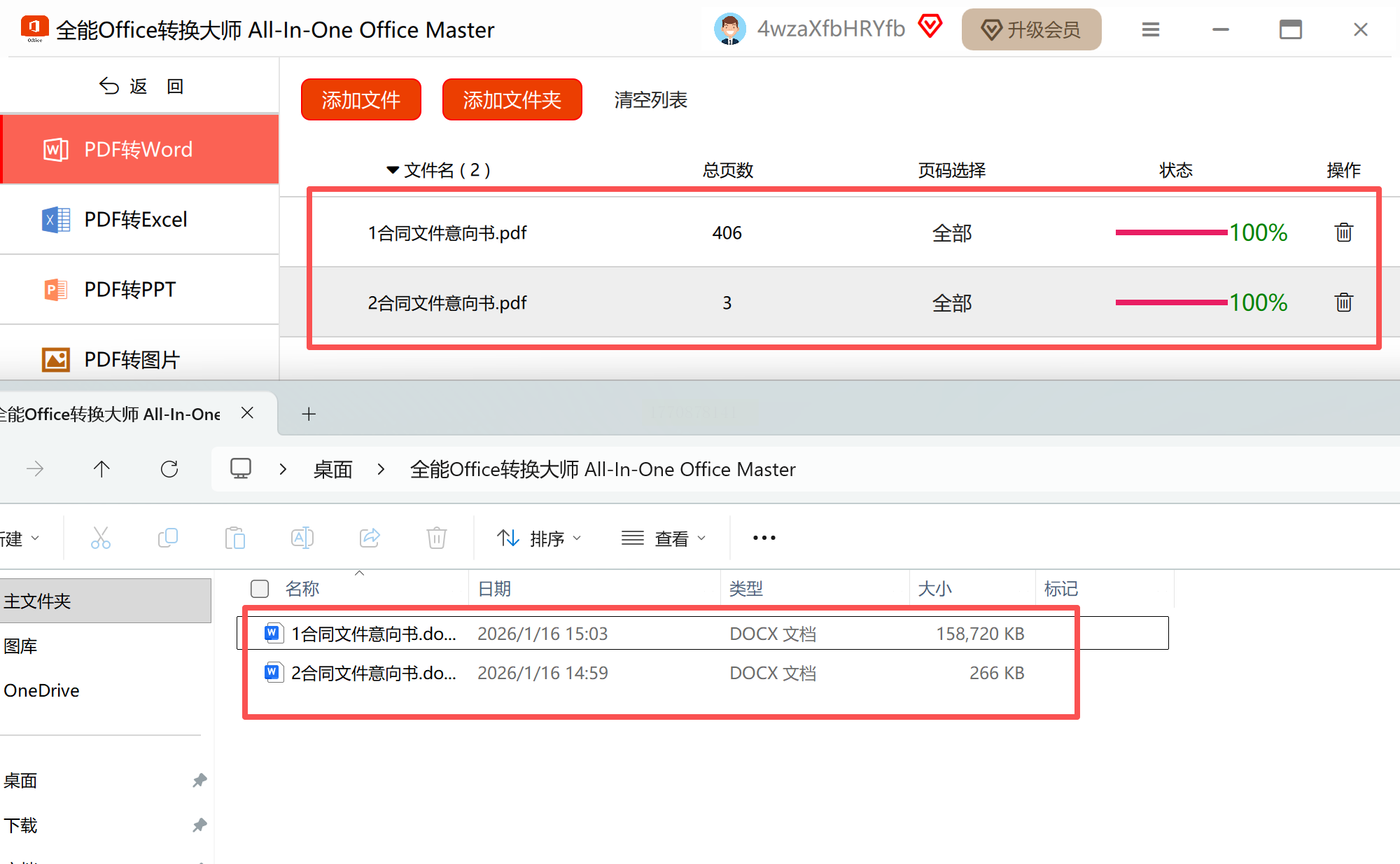Click the cut scissors icon in Explorer
Screen dimensions: 1400x864
[101, 538]
